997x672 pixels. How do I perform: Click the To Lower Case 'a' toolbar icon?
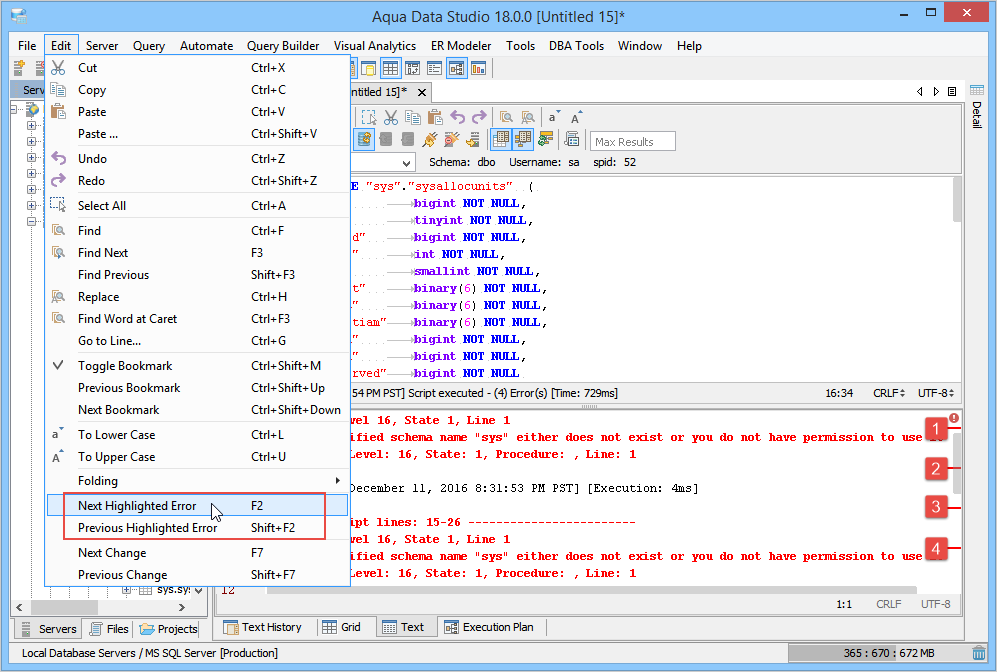coord(554,118)
